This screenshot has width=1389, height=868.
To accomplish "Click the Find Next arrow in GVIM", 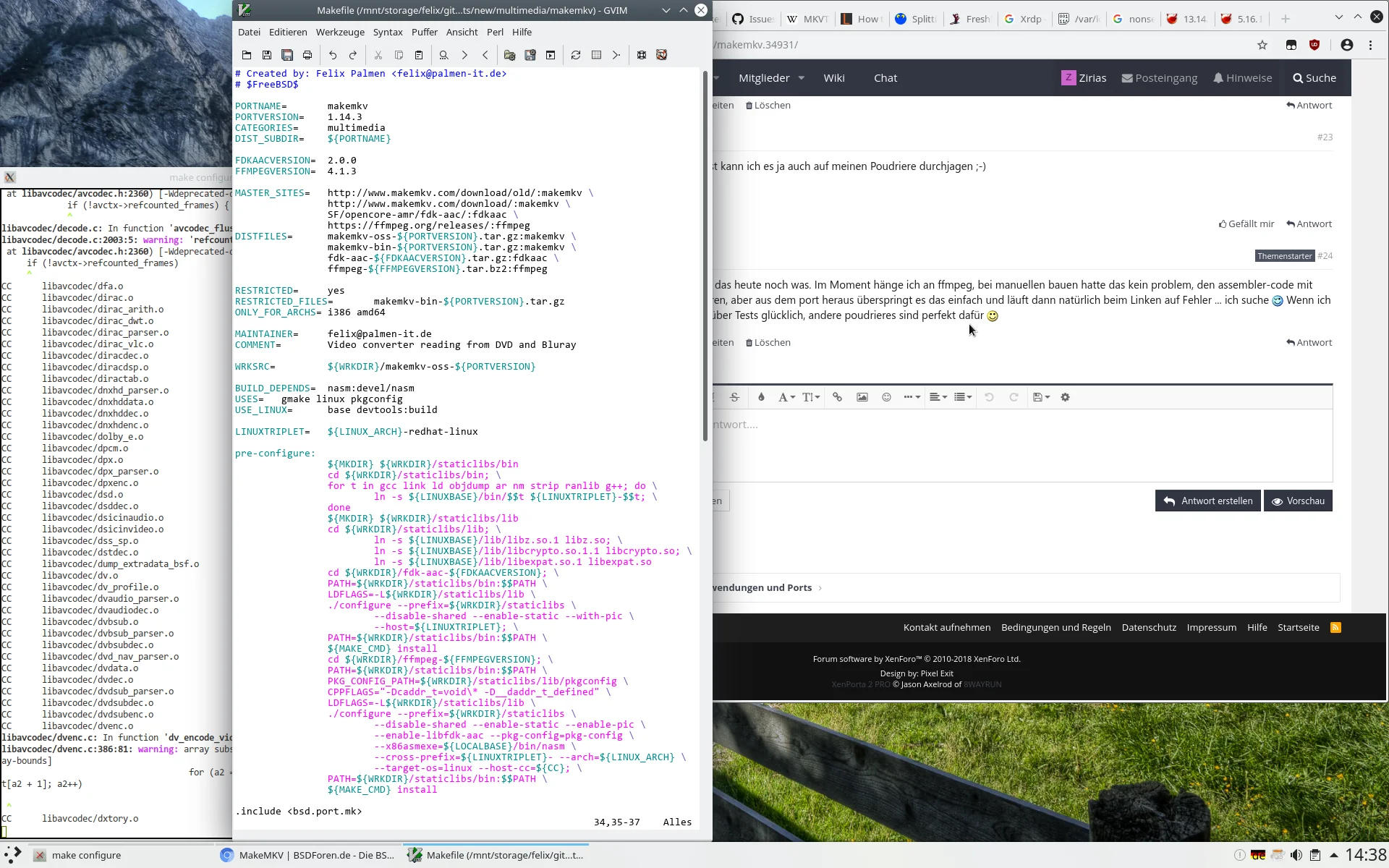I will (464, 55).
